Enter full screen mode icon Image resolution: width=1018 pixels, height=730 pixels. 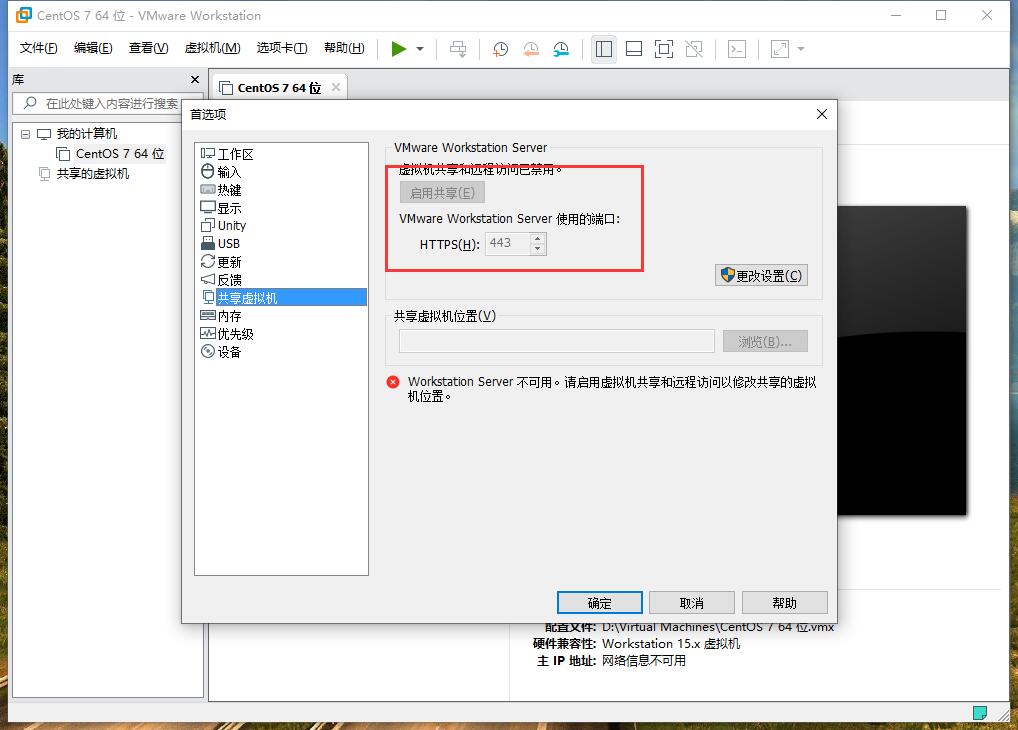[x=664, y=49]
